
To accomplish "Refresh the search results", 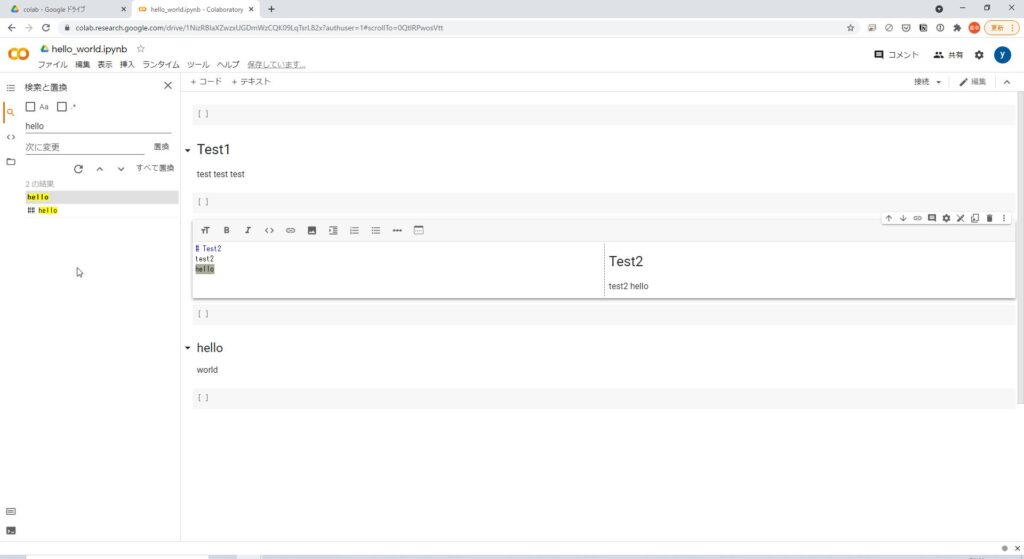I will [78, 168].
